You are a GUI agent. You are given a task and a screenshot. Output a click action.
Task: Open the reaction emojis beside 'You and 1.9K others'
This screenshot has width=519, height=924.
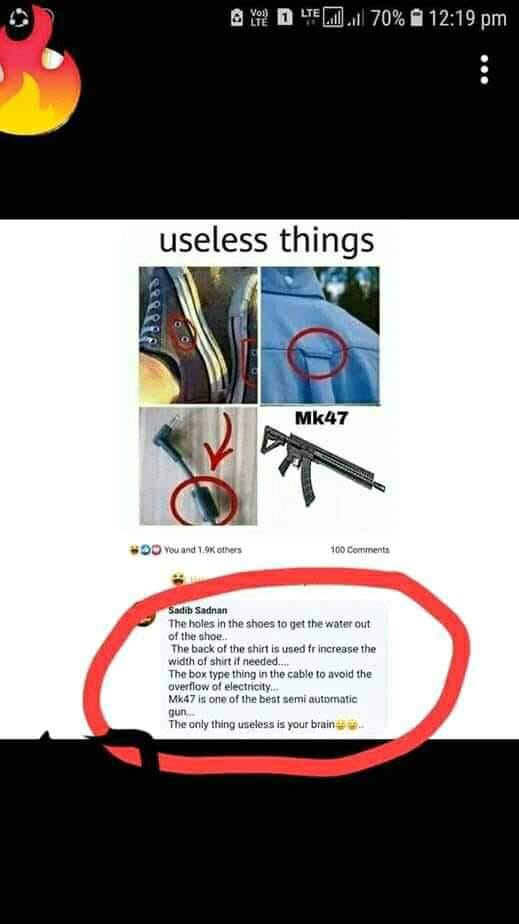145,550
